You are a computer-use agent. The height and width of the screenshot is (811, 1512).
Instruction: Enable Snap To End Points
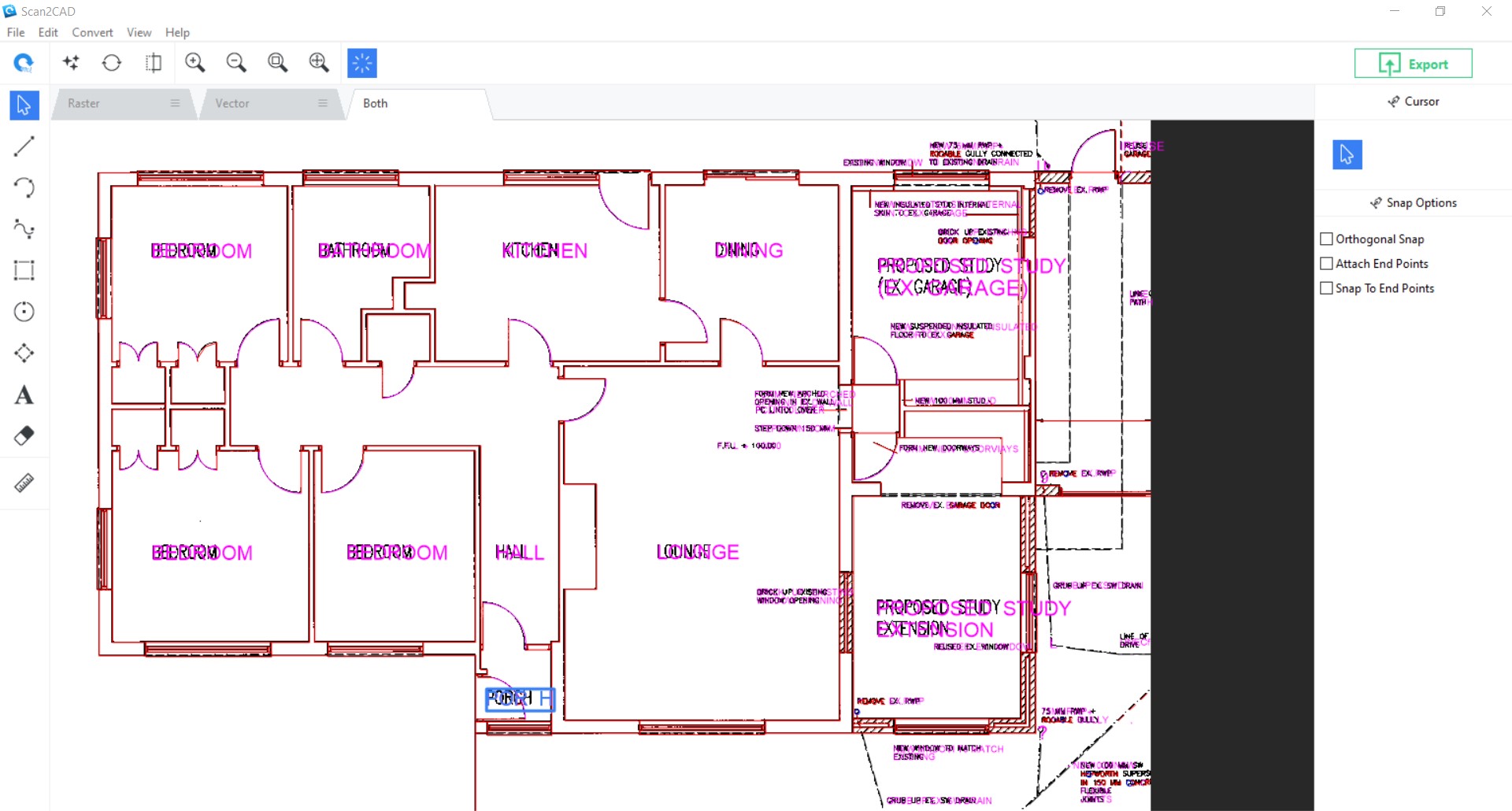[x=1326, y=288]
